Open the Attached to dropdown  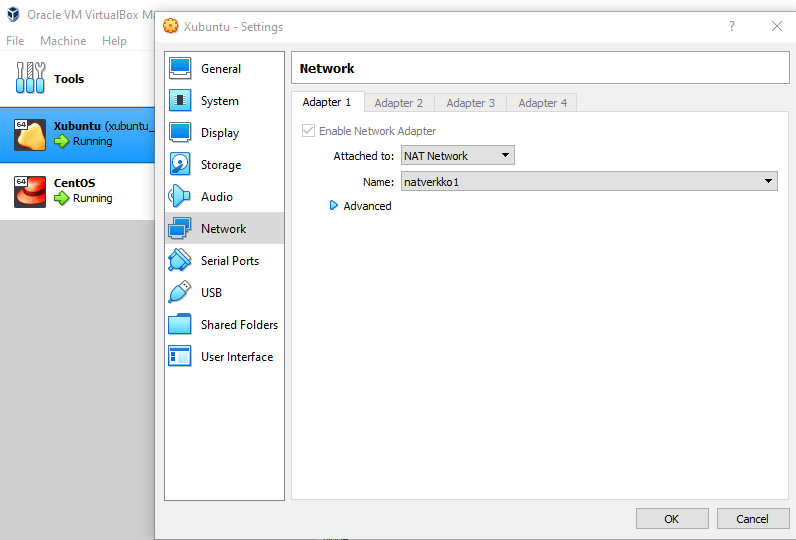click(457, 156)
